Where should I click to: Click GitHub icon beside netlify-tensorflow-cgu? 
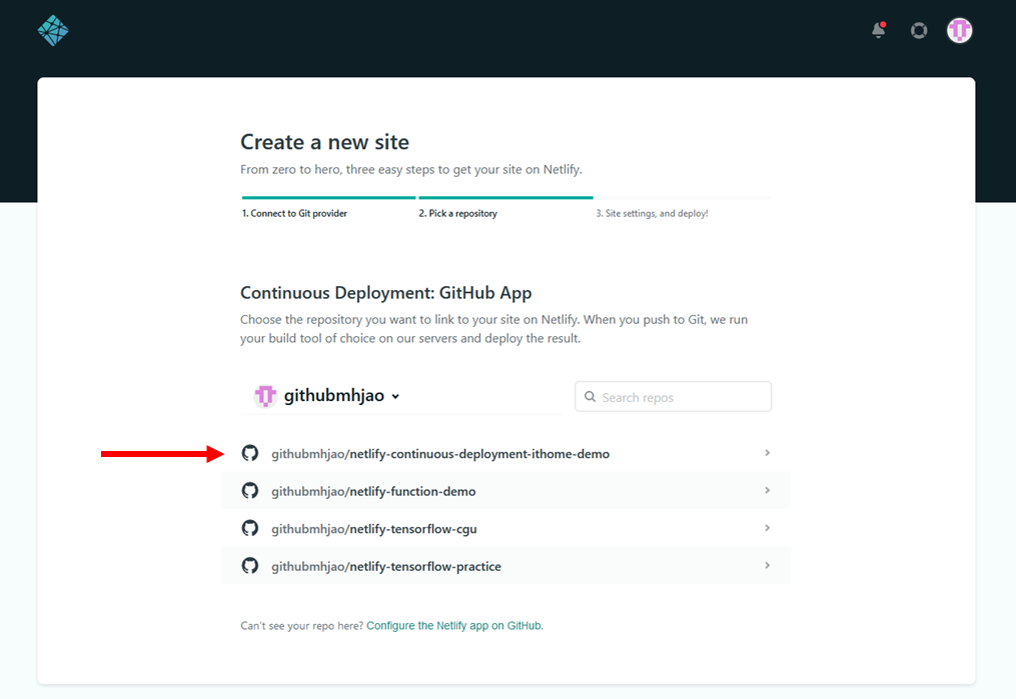(250, 528)
